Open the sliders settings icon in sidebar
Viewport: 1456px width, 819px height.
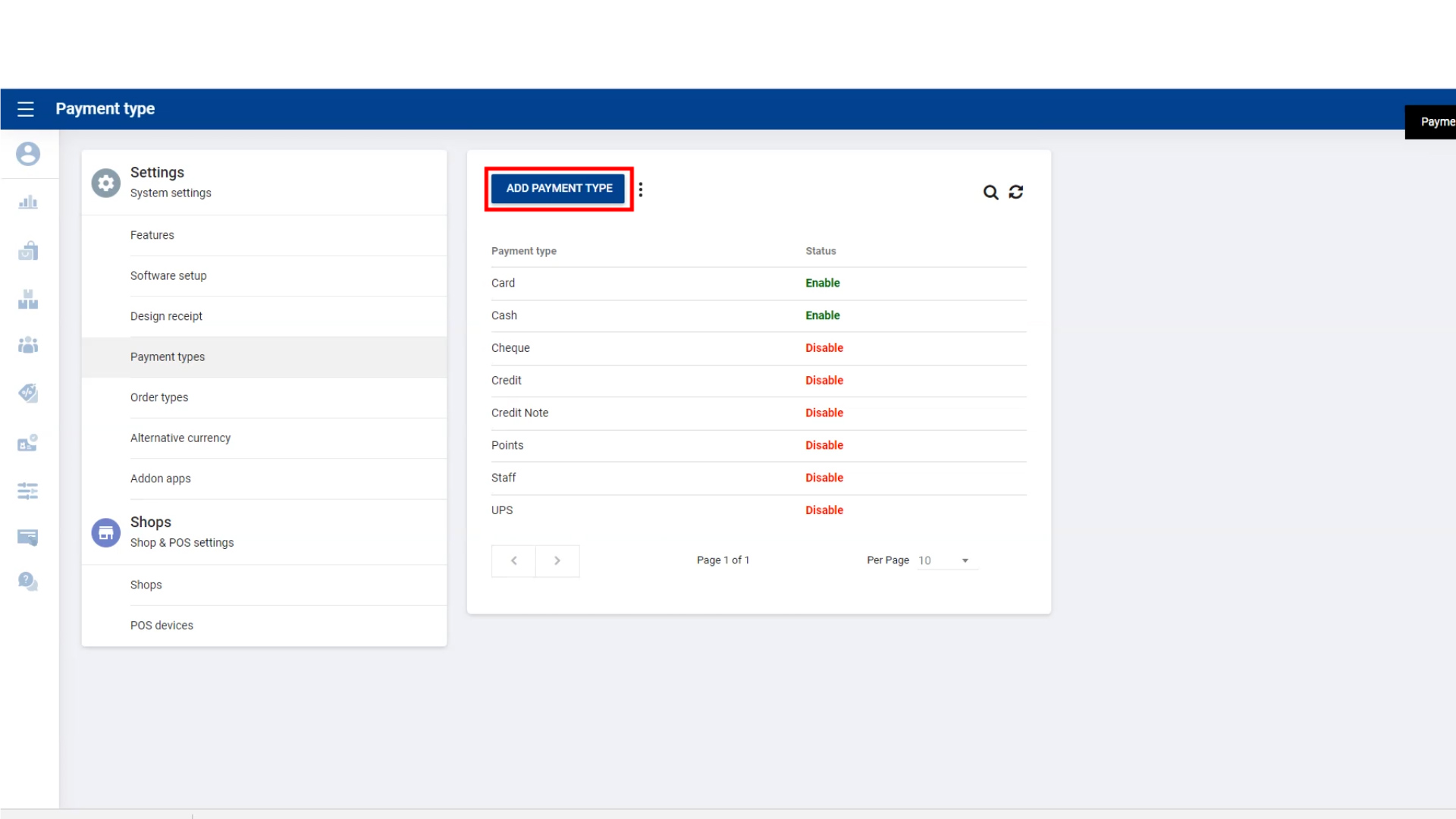tap(28, 491)
